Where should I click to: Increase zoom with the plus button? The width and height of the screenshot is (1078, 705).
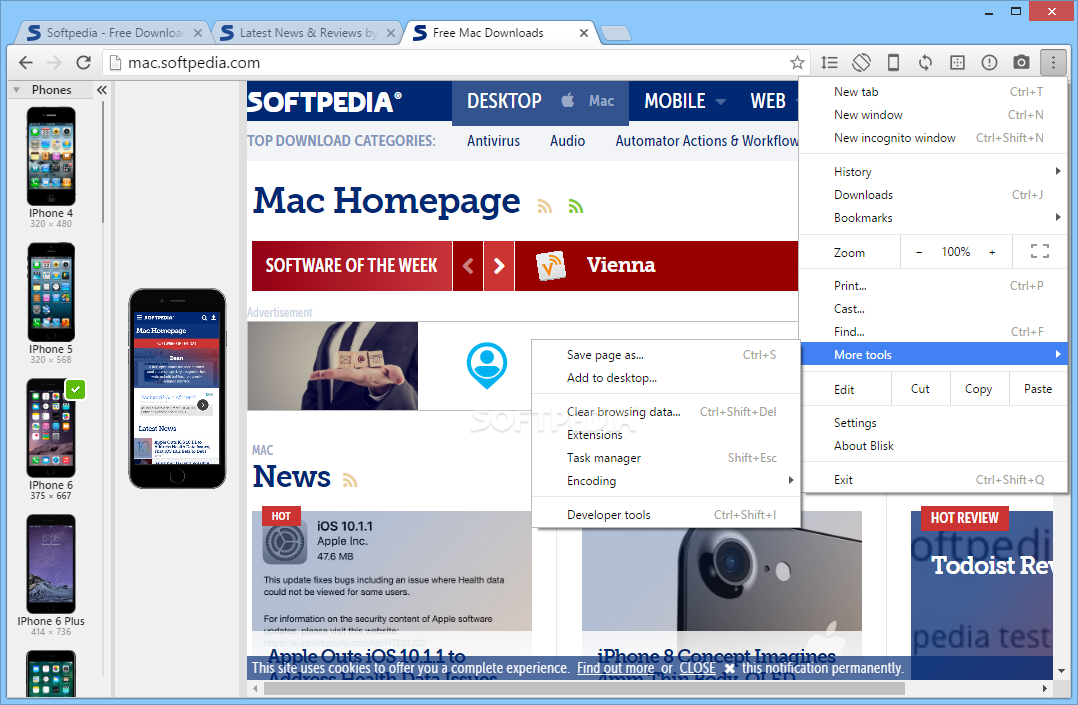coord(992,252)
